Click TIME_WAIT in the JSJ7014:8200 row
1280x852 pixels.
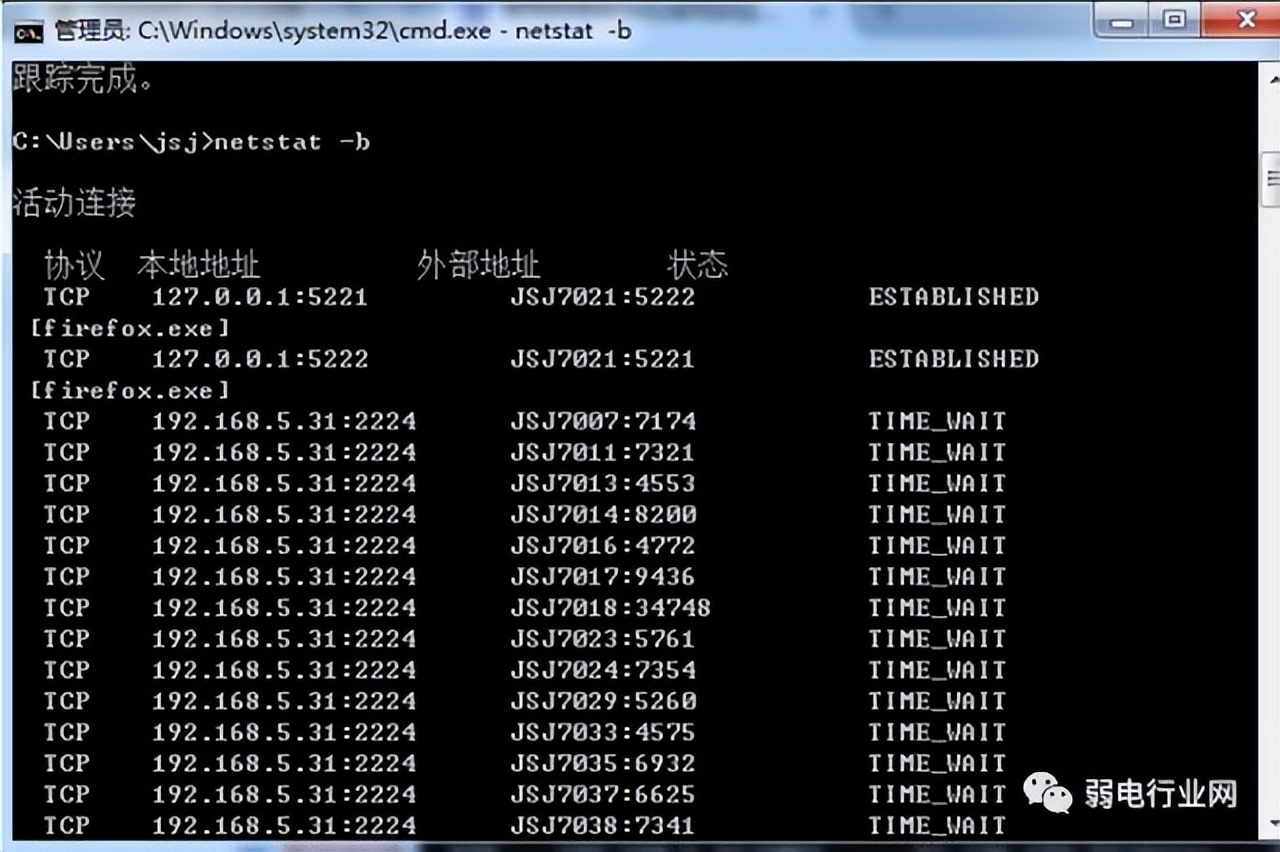point(937,514)
